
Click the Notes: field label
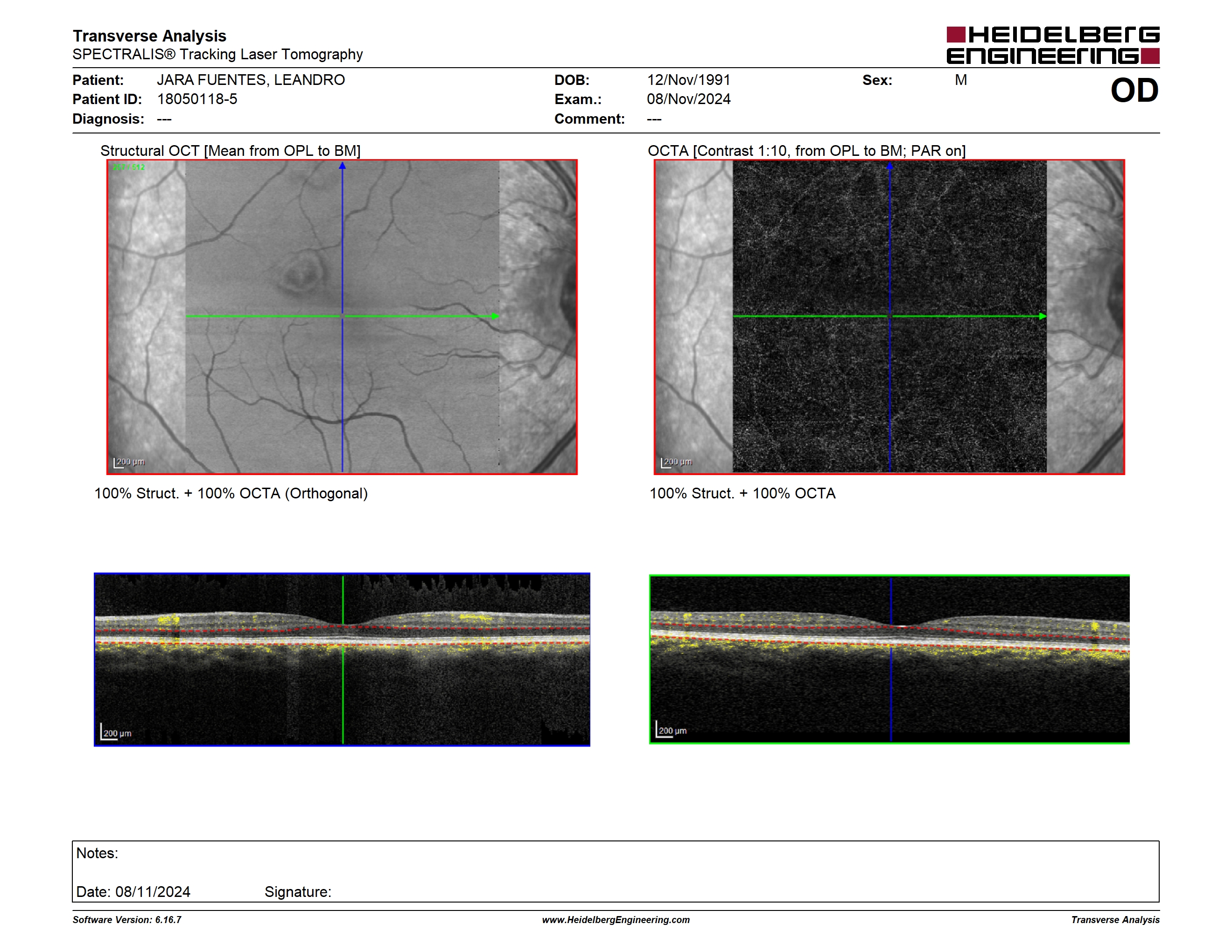click(x=97, y=854)
